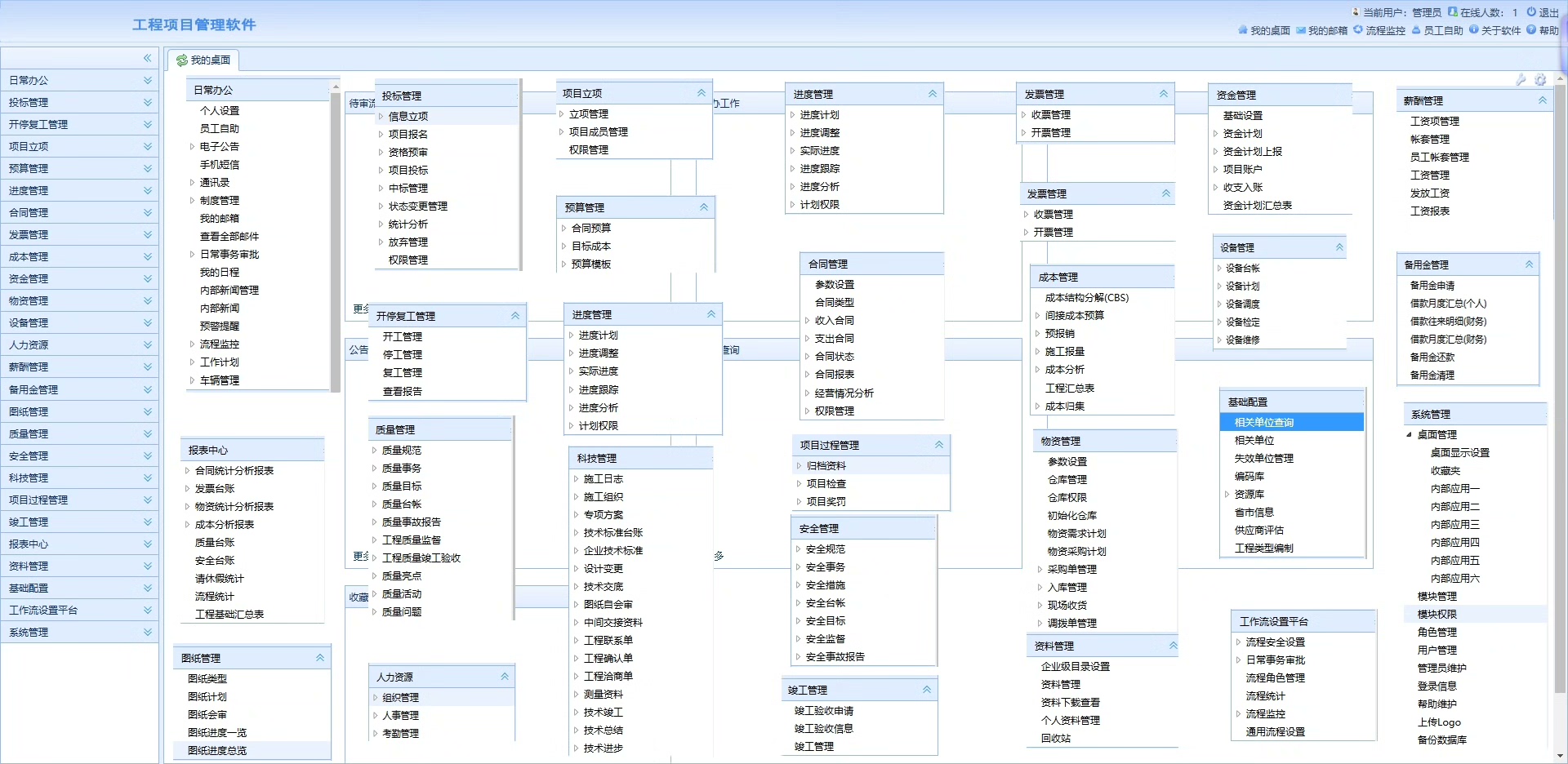Collapse the 备用金管理 panel using its chevron
The height and width of the screenshot is (764, 1568).
point(1529,264)
